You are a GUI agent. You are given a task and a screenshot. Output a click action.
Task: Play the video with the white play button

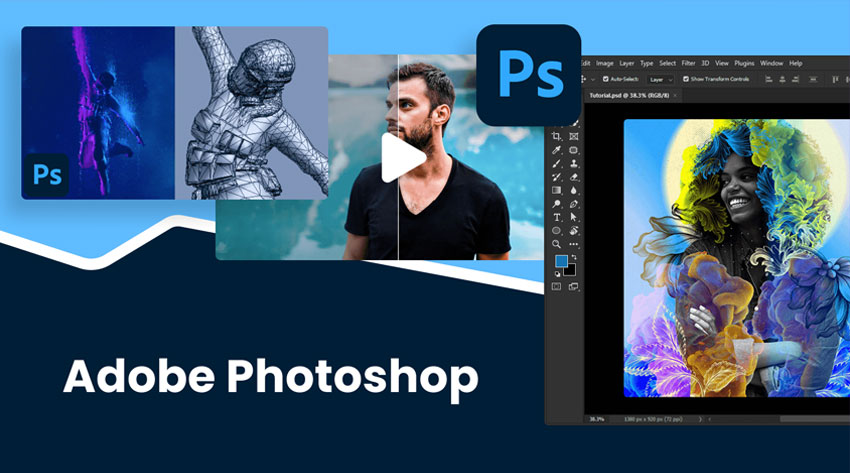(x=403, y=158)
